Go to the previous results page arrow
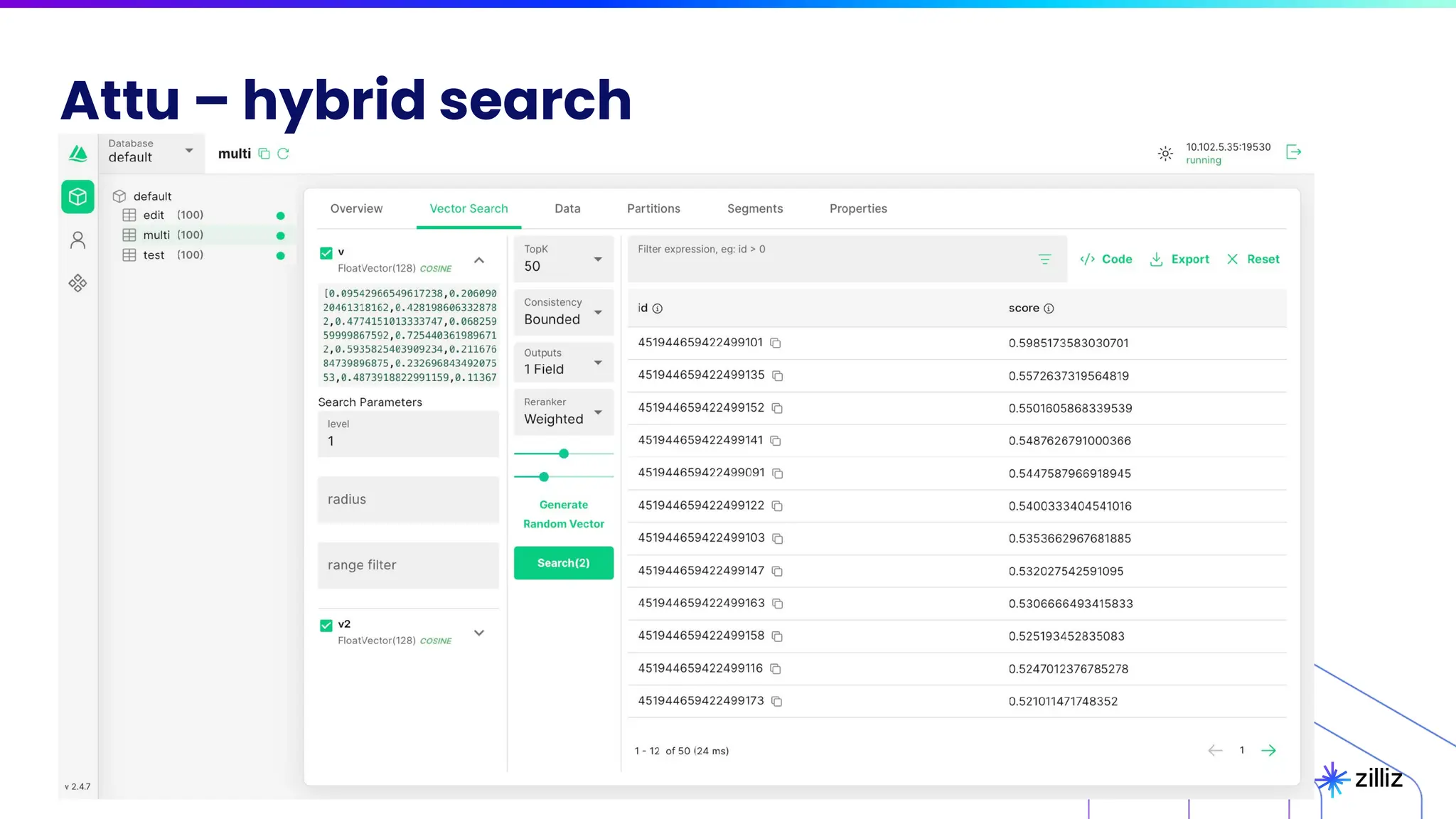 pos(1215,751)
